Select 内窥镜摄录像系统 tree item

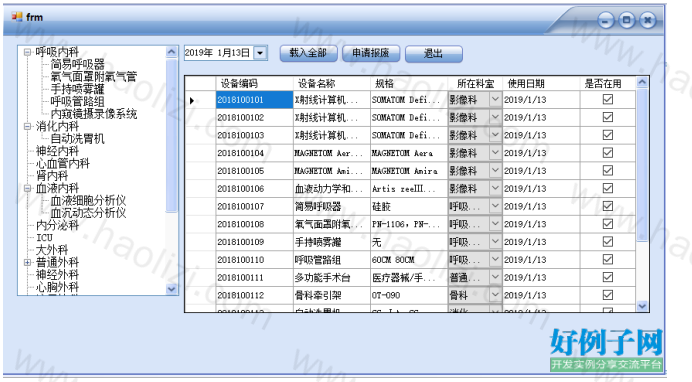pyautogui.click(x=94, y=114)
